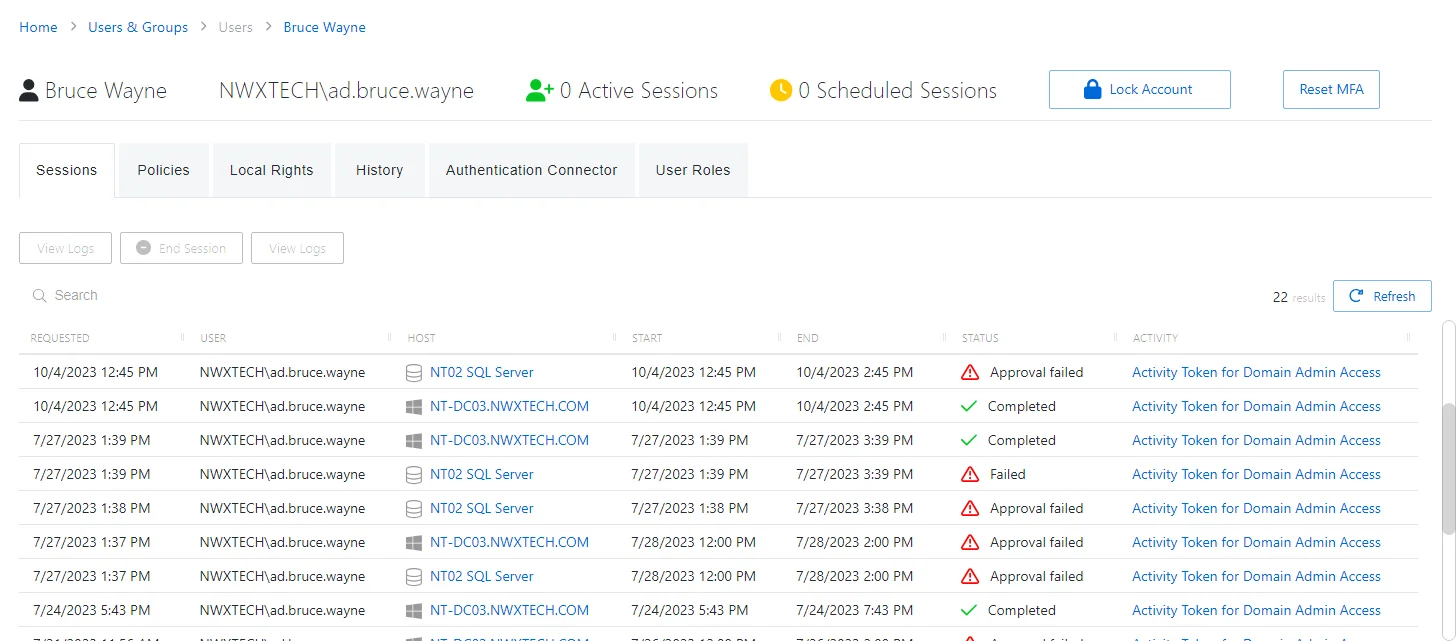Sort by the Status column header
Screen dimensions: 1456x641
click(x=980, y=338)
